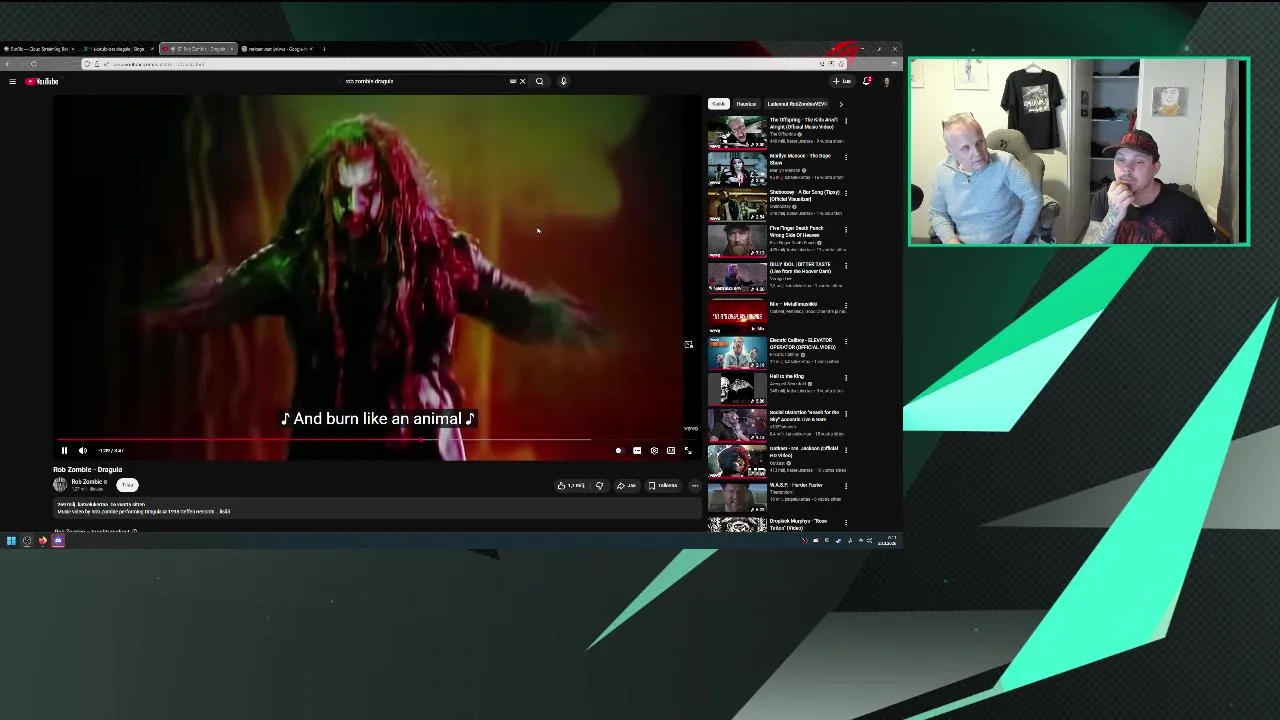Screen dimensions: 1280x720
Task: Click the Jaa share button
Action: [x=626, y=486]
